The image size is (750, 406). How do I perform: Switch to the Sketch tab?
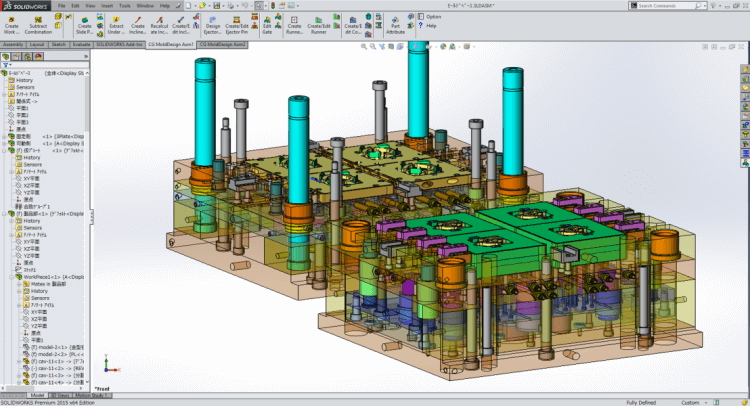59,44
